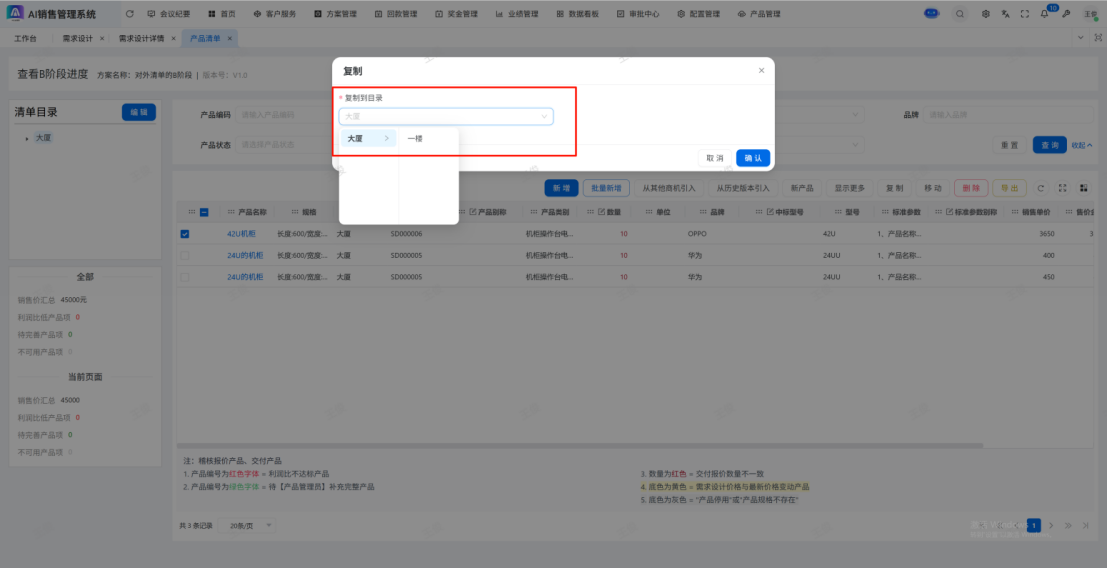Open the 20条/页 page size dropdown
The height and width of the screenshot is (569, 1108).
(x=241, y=525)
